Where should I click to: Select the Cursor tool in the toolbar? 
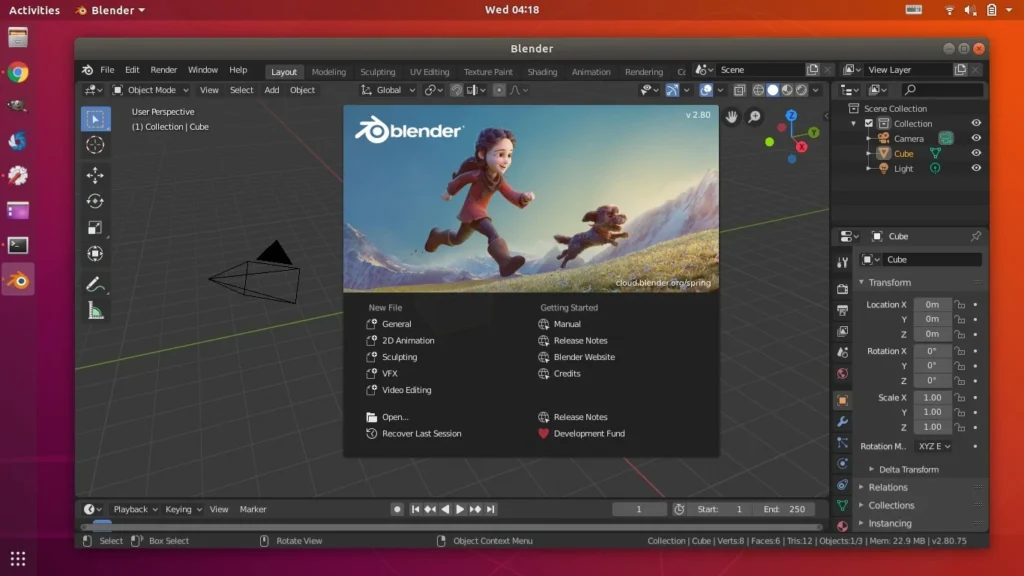pyautogui.click(x=95, y=145)
